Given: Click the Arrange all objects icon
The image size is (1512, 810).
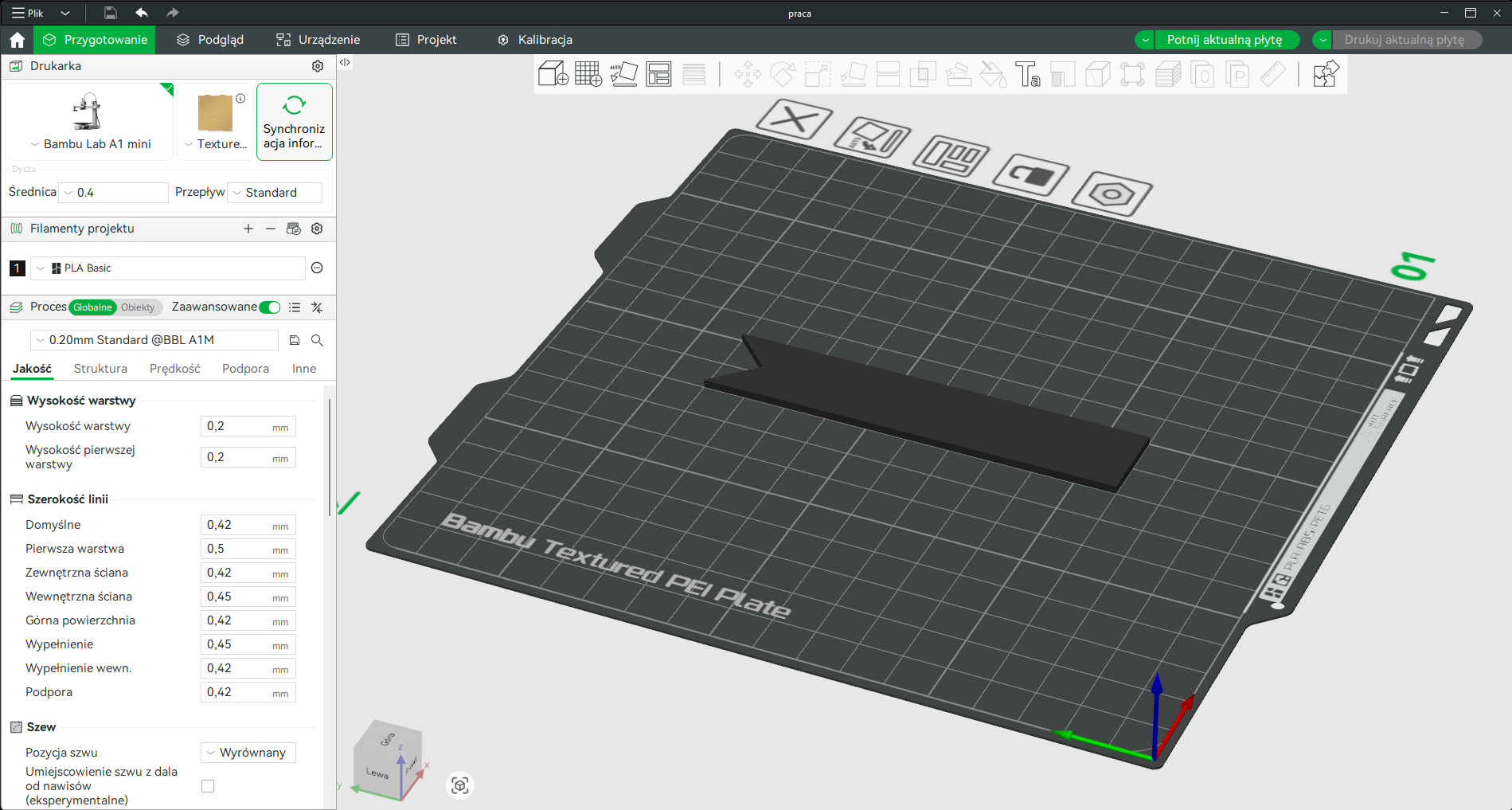Looking at the screenshot, I should [x=658, y=74].
